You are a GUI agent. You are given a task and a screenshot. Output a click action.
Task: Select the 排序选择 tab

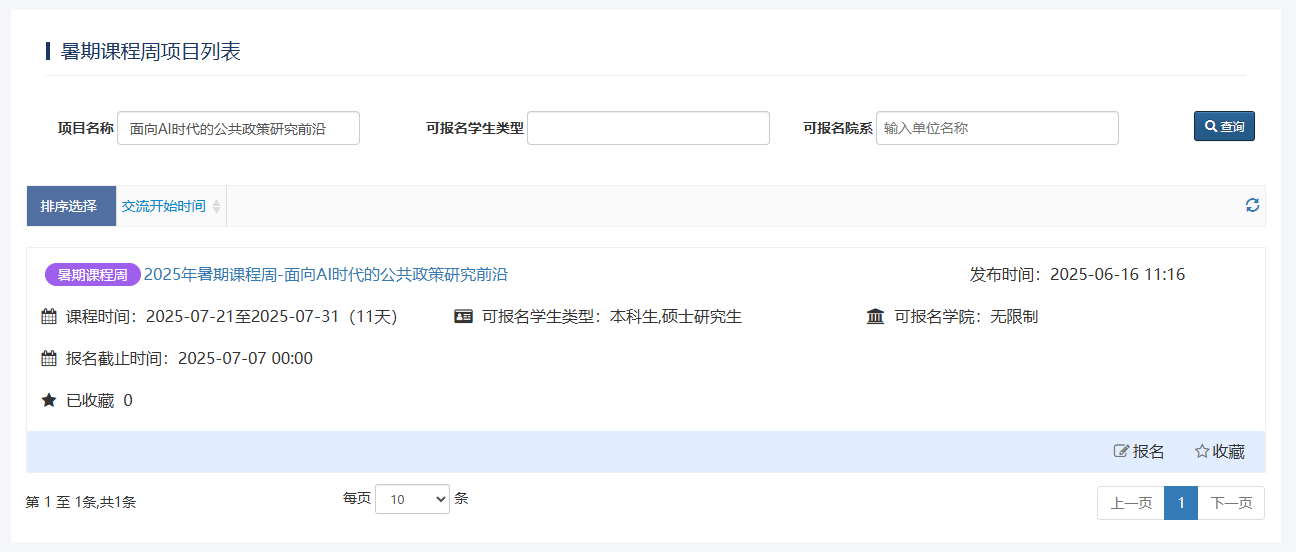pyautogui.click(x=69, y=206)
